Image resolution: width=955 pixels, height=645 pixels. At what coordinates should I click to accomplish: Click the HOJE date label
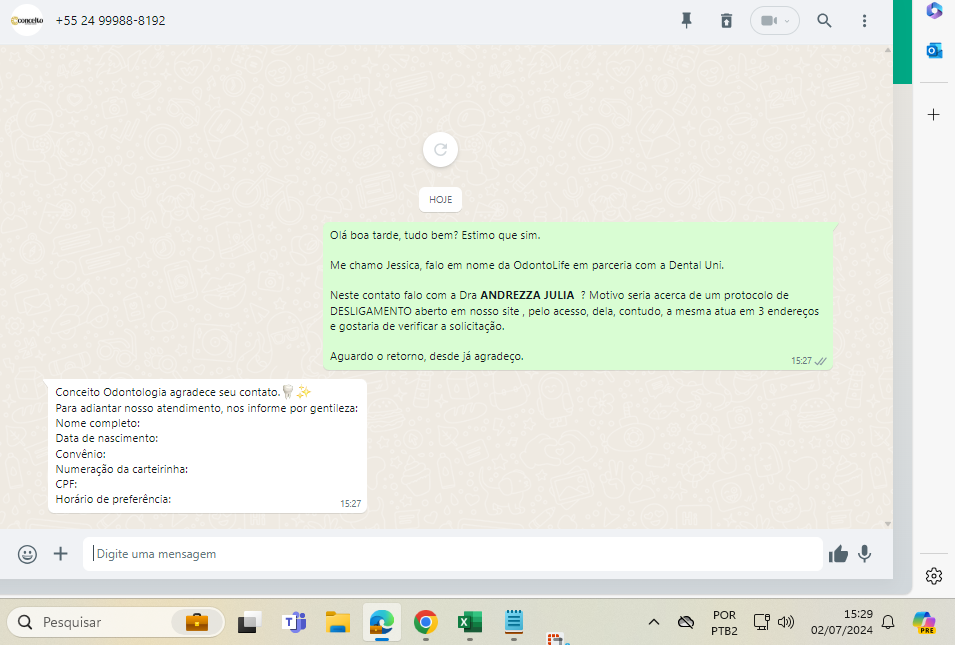click(440, 200)
